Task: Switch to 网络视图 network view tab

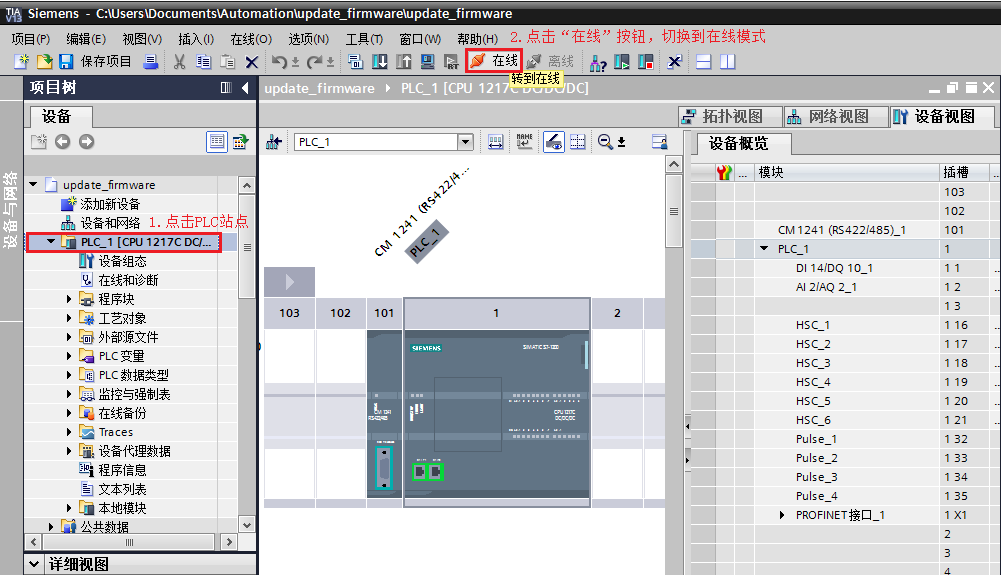Action: [x=836, y=116]
